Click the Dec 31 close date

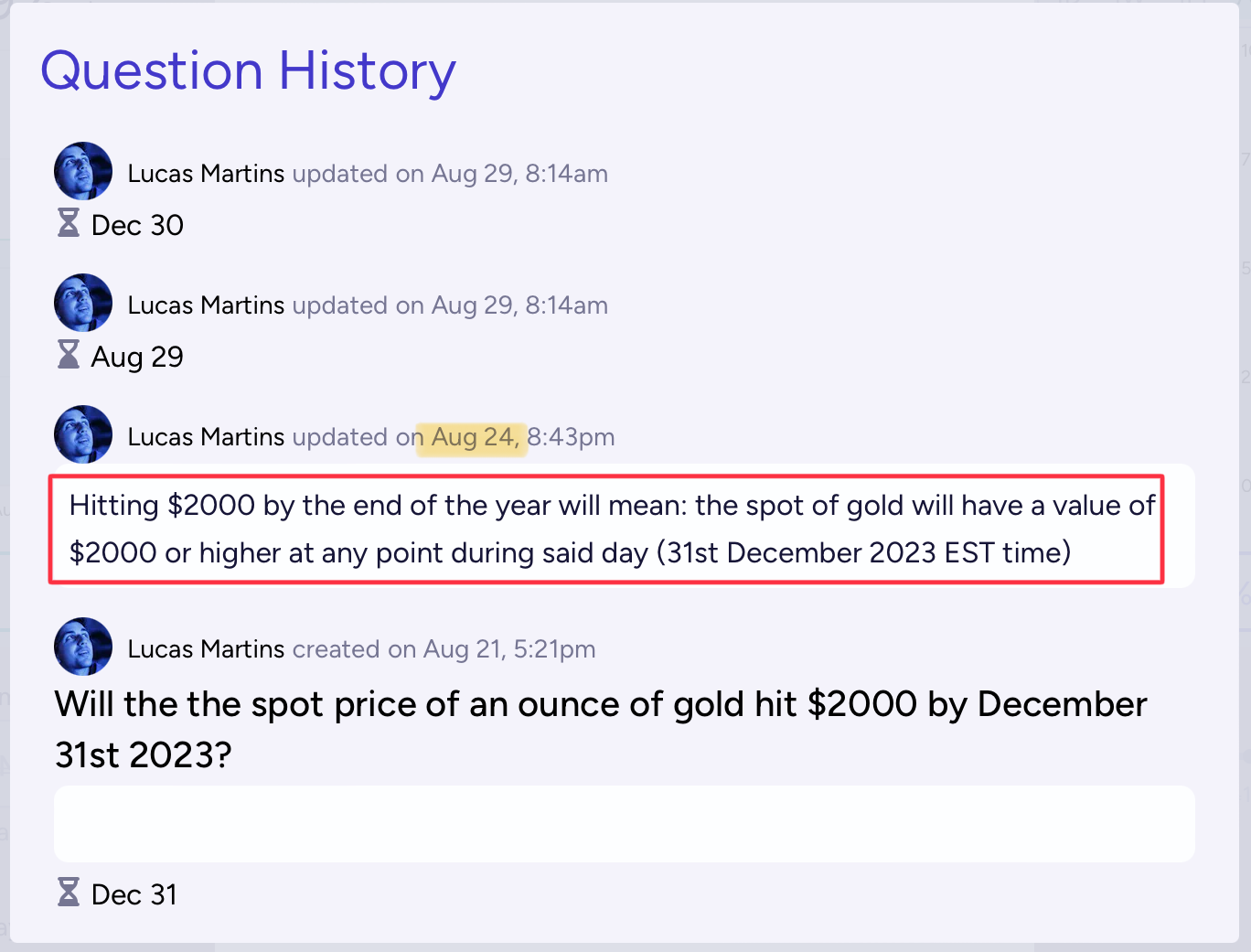coord(134,894)
